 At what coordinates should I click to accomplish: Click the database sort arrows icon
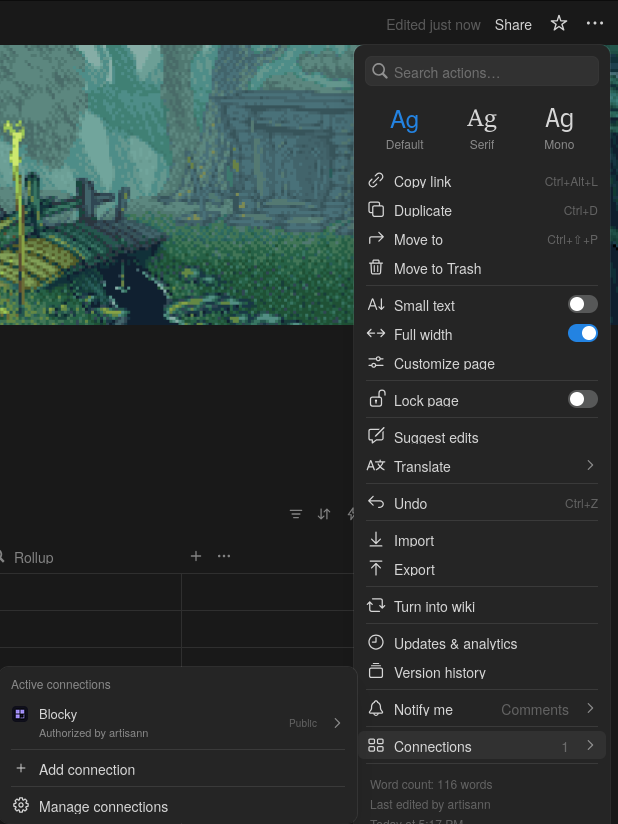(x=324, y=514)
